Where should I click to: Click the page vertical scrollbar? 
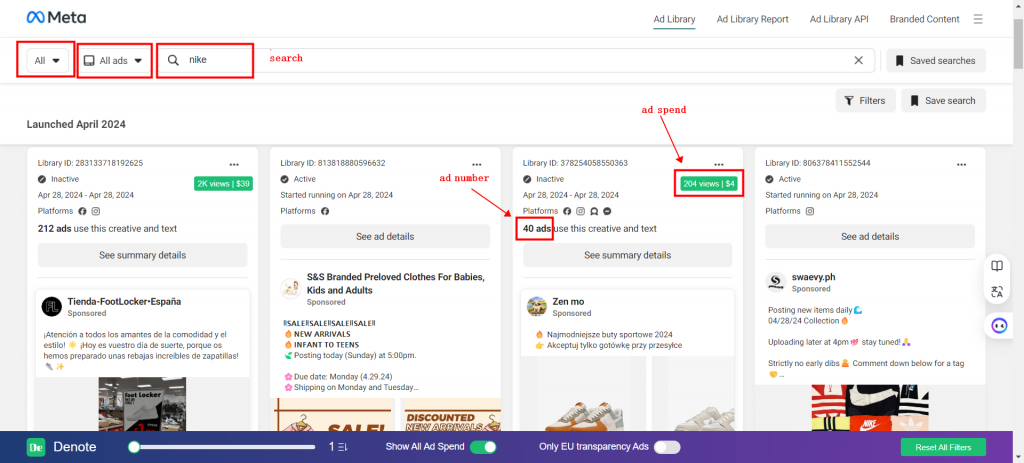1018,44
